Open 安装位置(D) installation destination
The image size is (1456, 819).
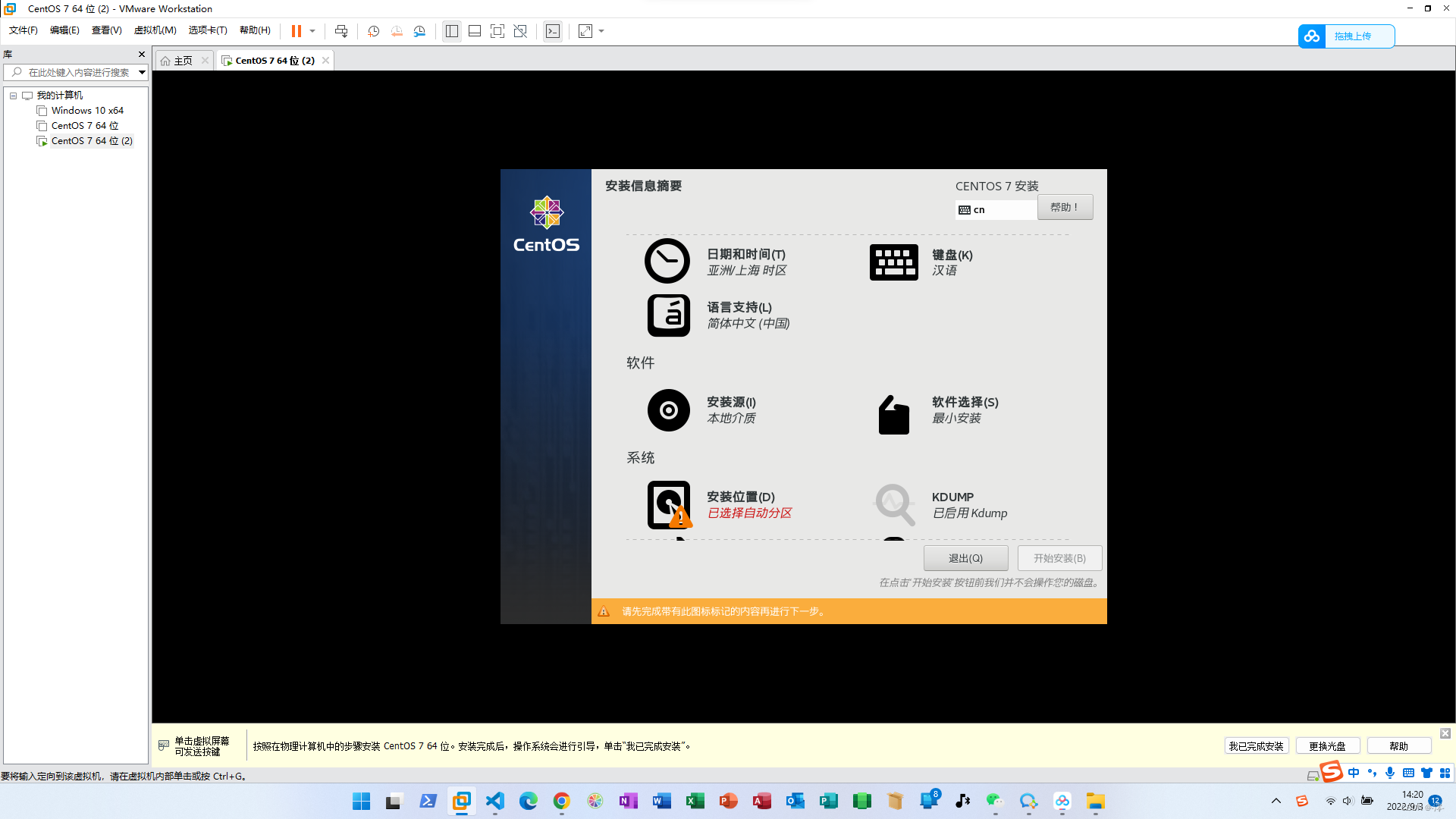coord(720,505)
